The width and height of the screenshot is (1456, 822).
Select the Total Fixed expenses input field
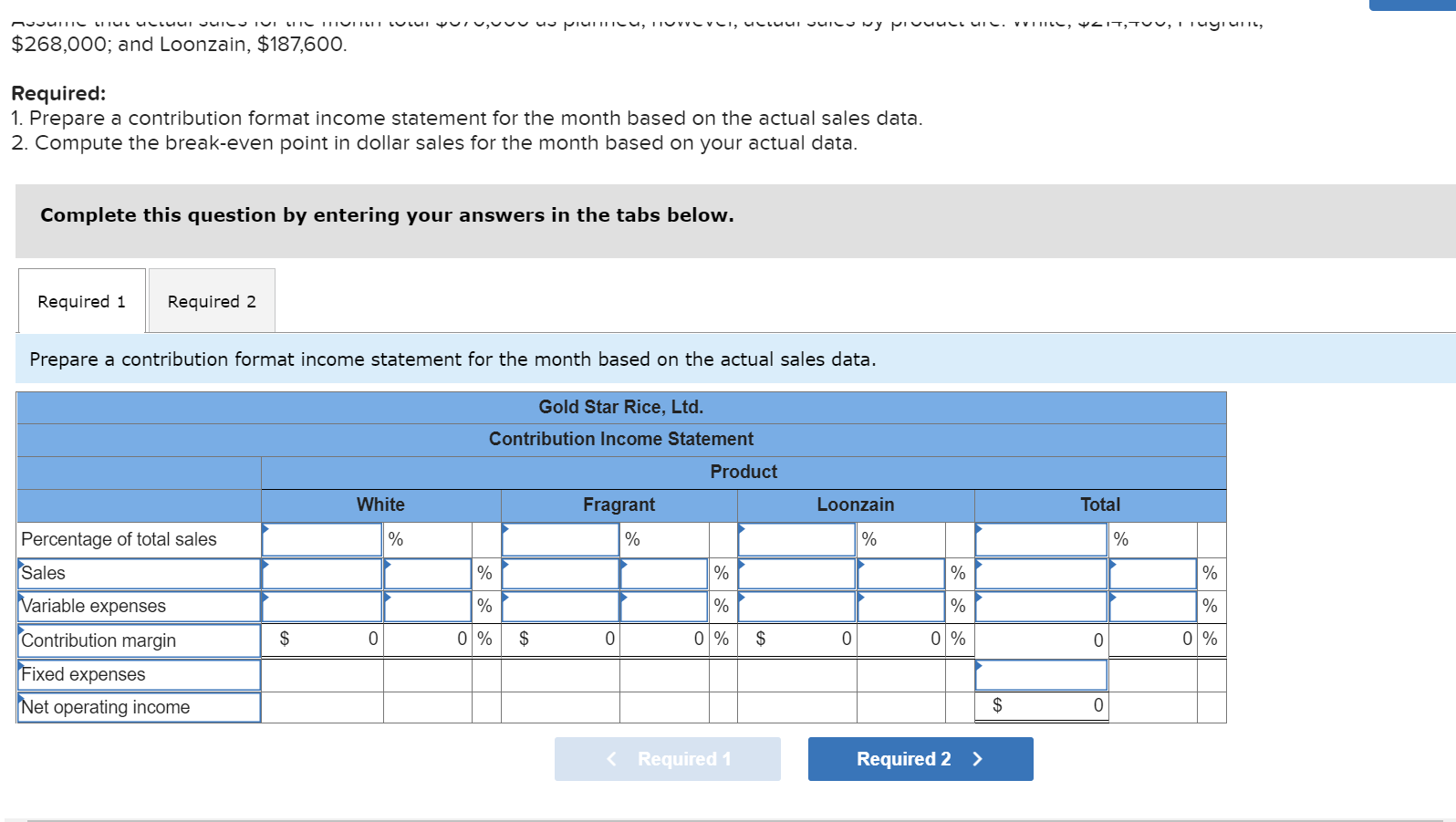coord(1041,675)
